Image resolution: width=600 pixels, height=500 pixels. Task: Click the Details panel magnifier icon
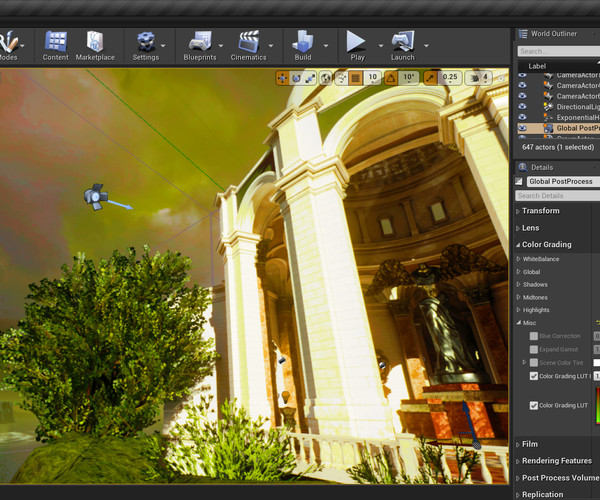point(523,167)
